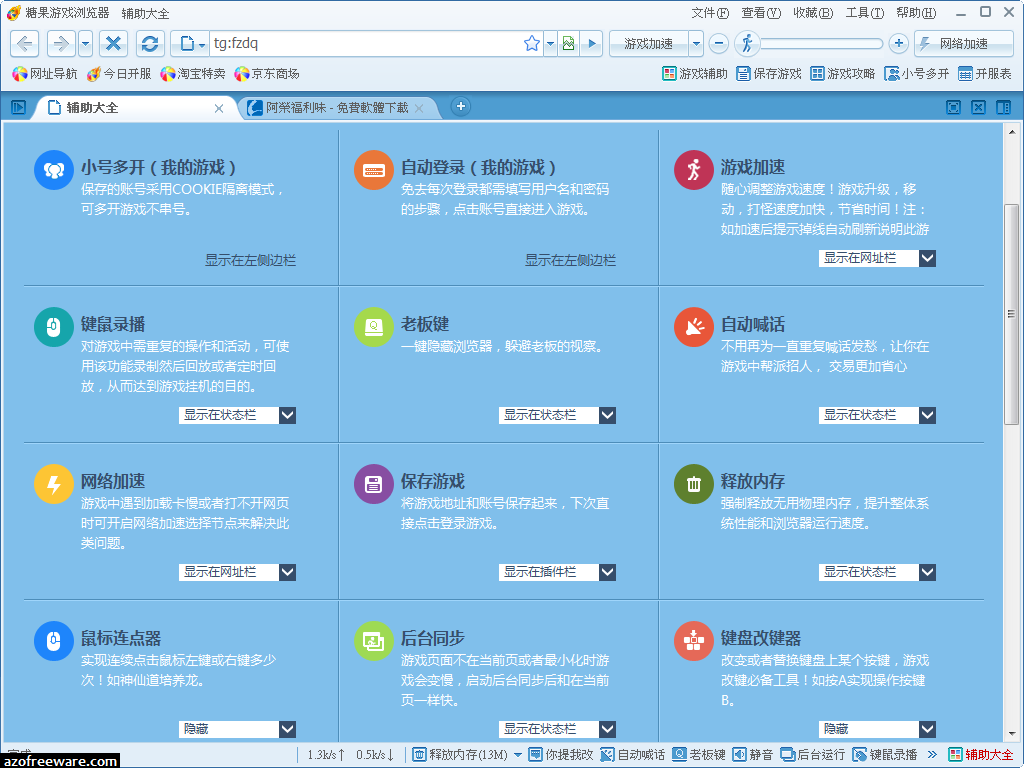Open 保存游戏 display location dropdown
The image size is (1024, 768).
click(557, 571)
